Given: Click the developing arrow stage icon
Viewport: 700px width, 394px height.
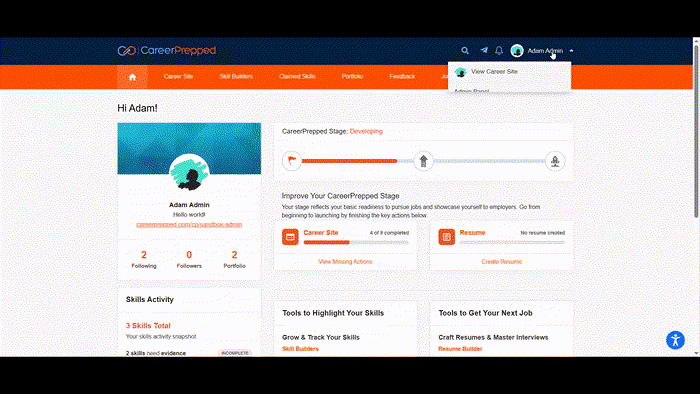Looking at the screenshot, I should 424,161.
